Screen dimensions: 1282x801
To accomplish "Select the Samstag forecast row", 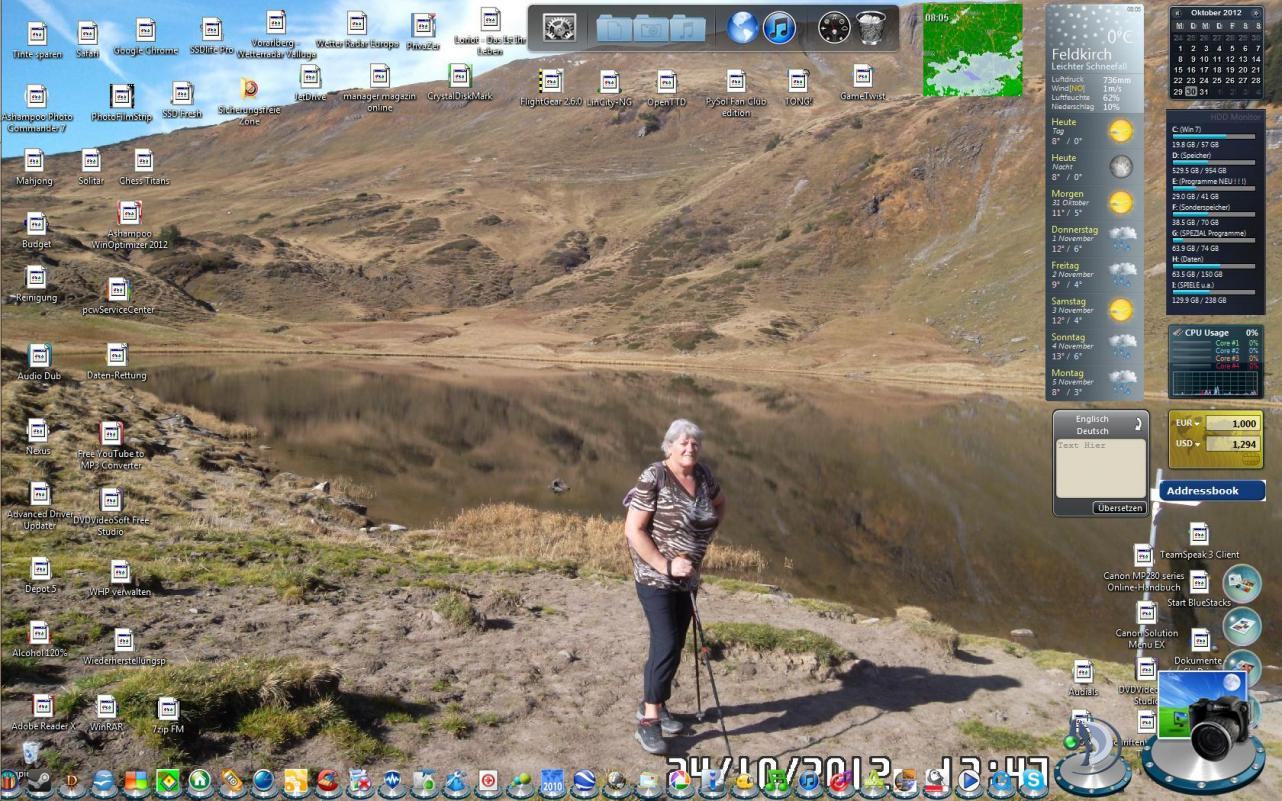I will [1093, 310].
